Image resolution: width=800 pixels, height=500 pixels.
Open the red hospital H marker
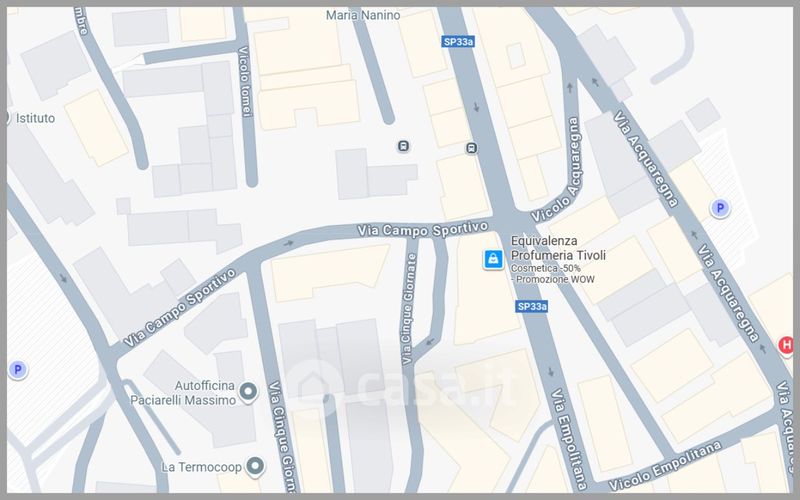pos(786,346)
